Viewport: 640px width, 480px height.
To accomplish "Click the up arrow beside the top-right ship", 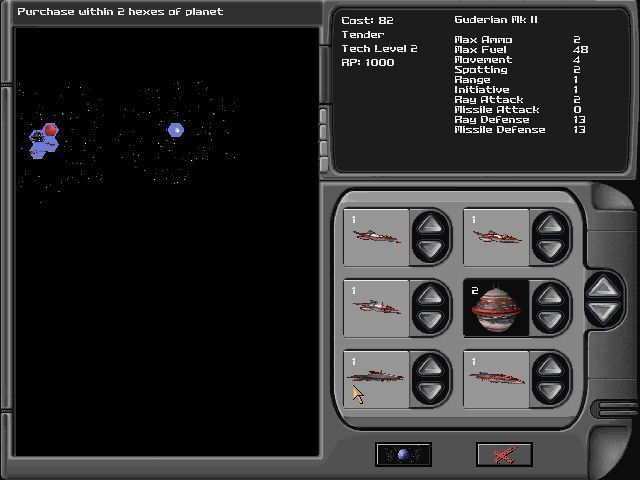I will coord(551,224).
